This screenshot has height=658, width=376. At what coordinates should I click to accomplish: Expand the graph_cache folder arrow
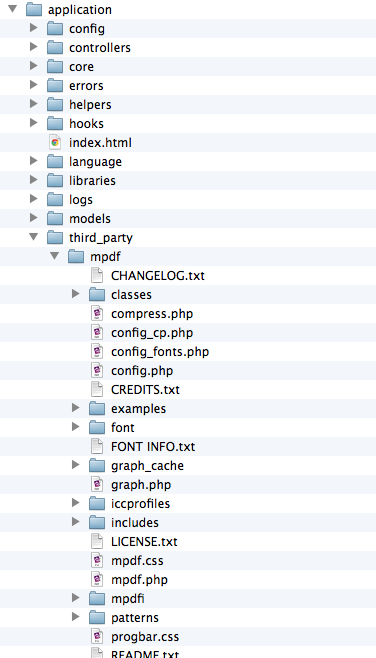tap(76, 465)
